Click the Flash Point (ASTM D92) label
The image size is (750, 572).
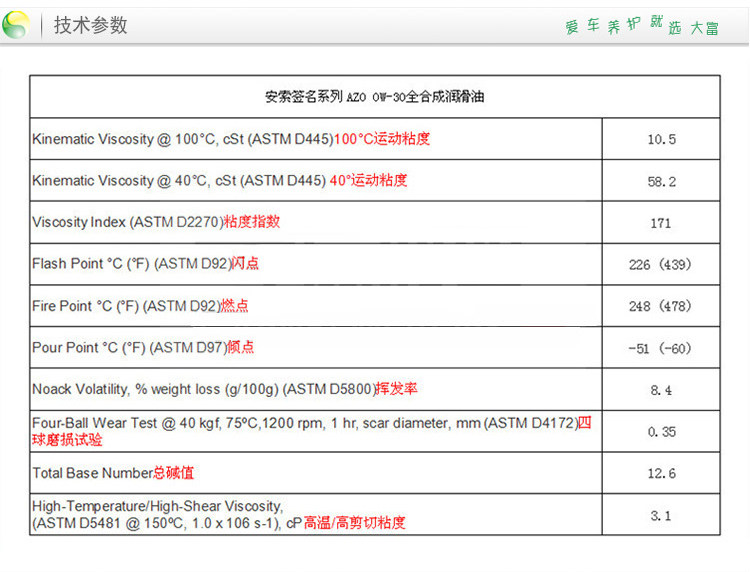[145, 264]
